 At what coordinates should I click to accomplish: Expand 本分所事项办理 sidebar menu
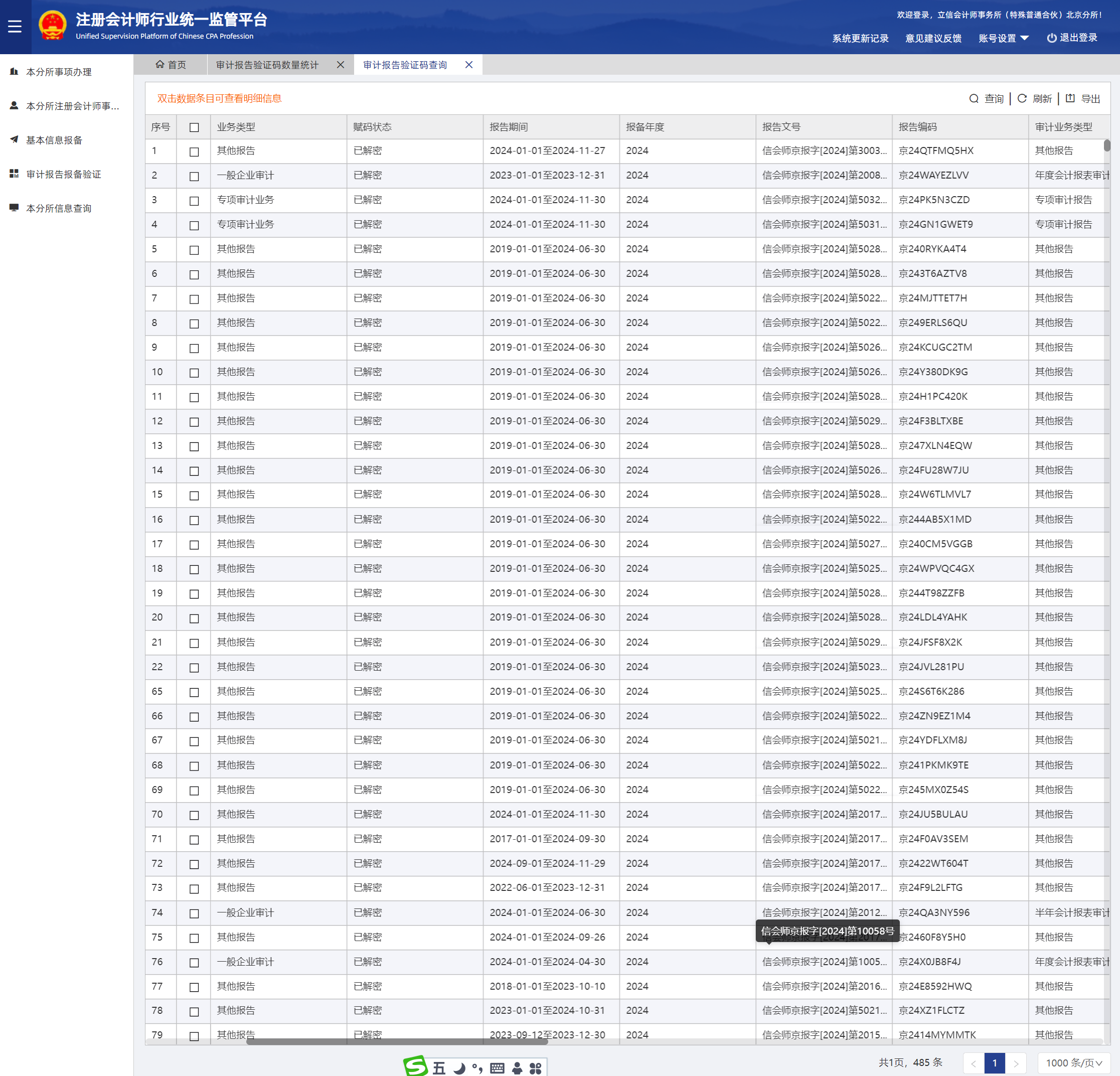(59, 72)
